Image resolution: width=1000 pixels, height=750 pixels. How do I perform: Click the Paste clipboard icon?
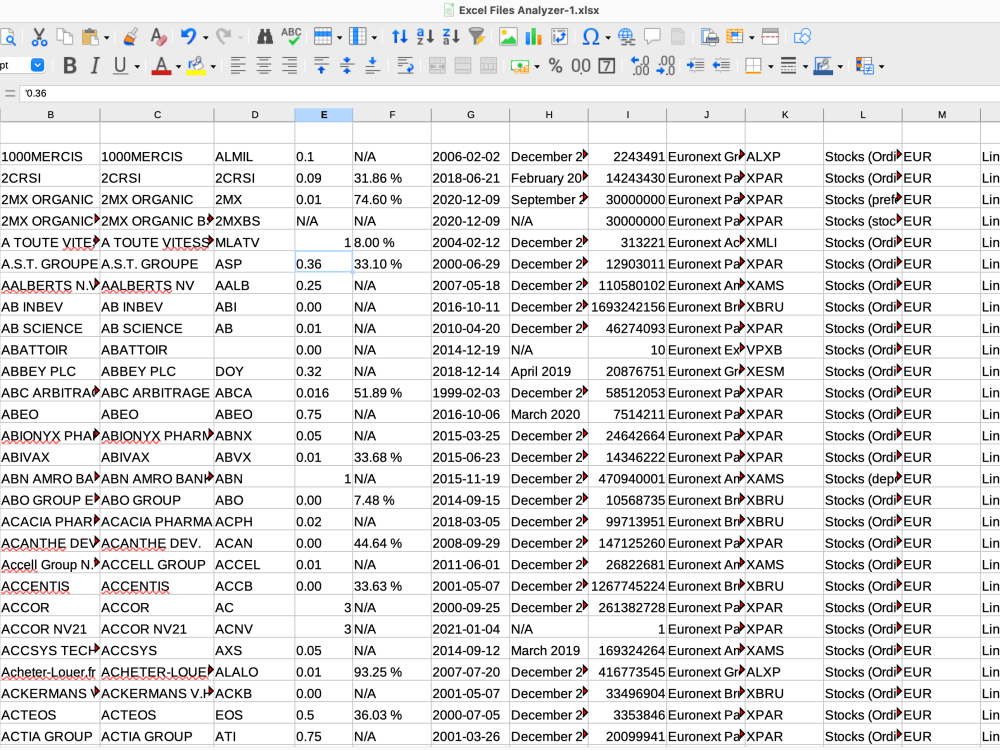[90, 37]
